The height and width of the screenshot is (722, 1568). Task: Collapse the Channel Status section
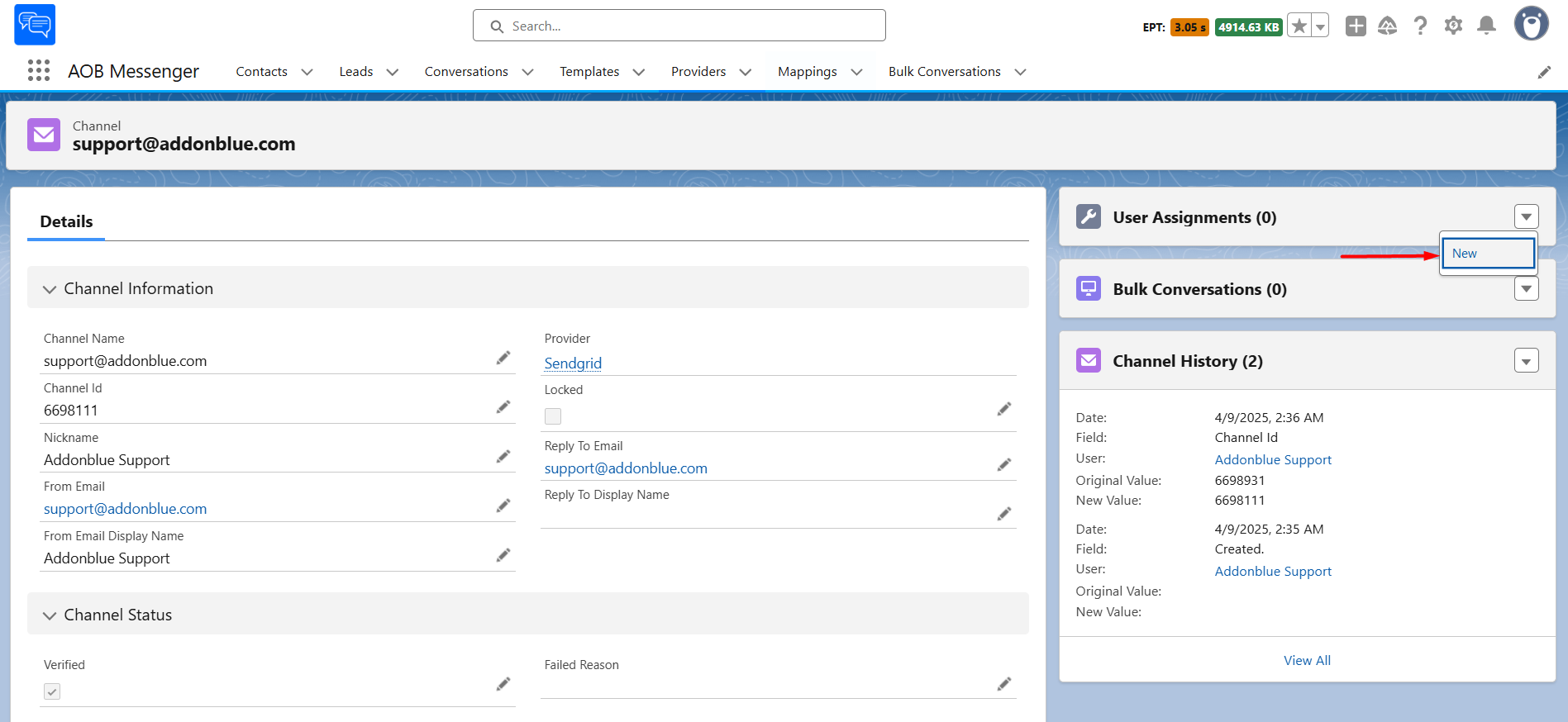click(x=50, y=615)
